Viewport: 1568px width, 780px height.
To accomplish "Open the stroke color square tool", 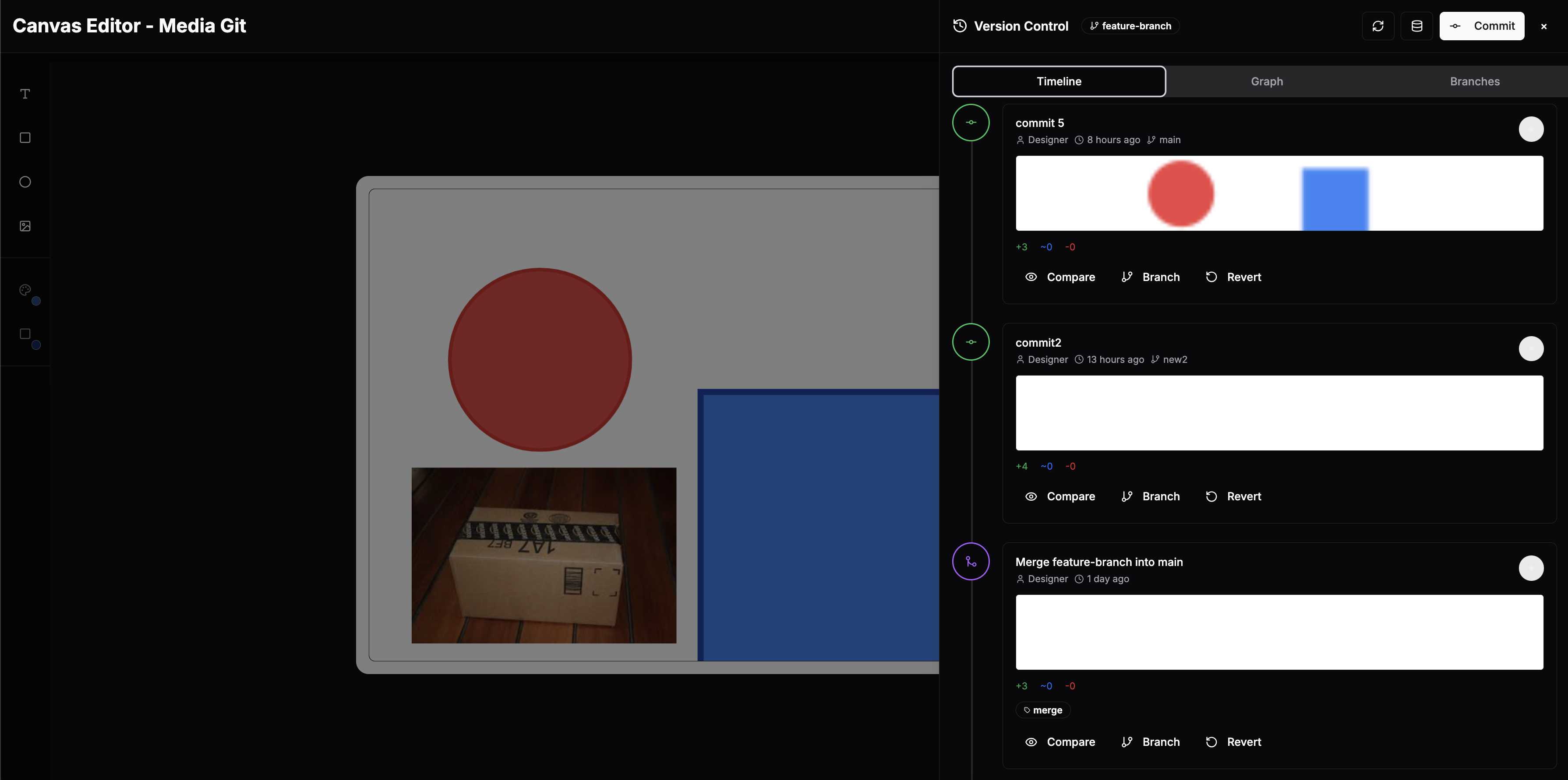I will [25, 334].
